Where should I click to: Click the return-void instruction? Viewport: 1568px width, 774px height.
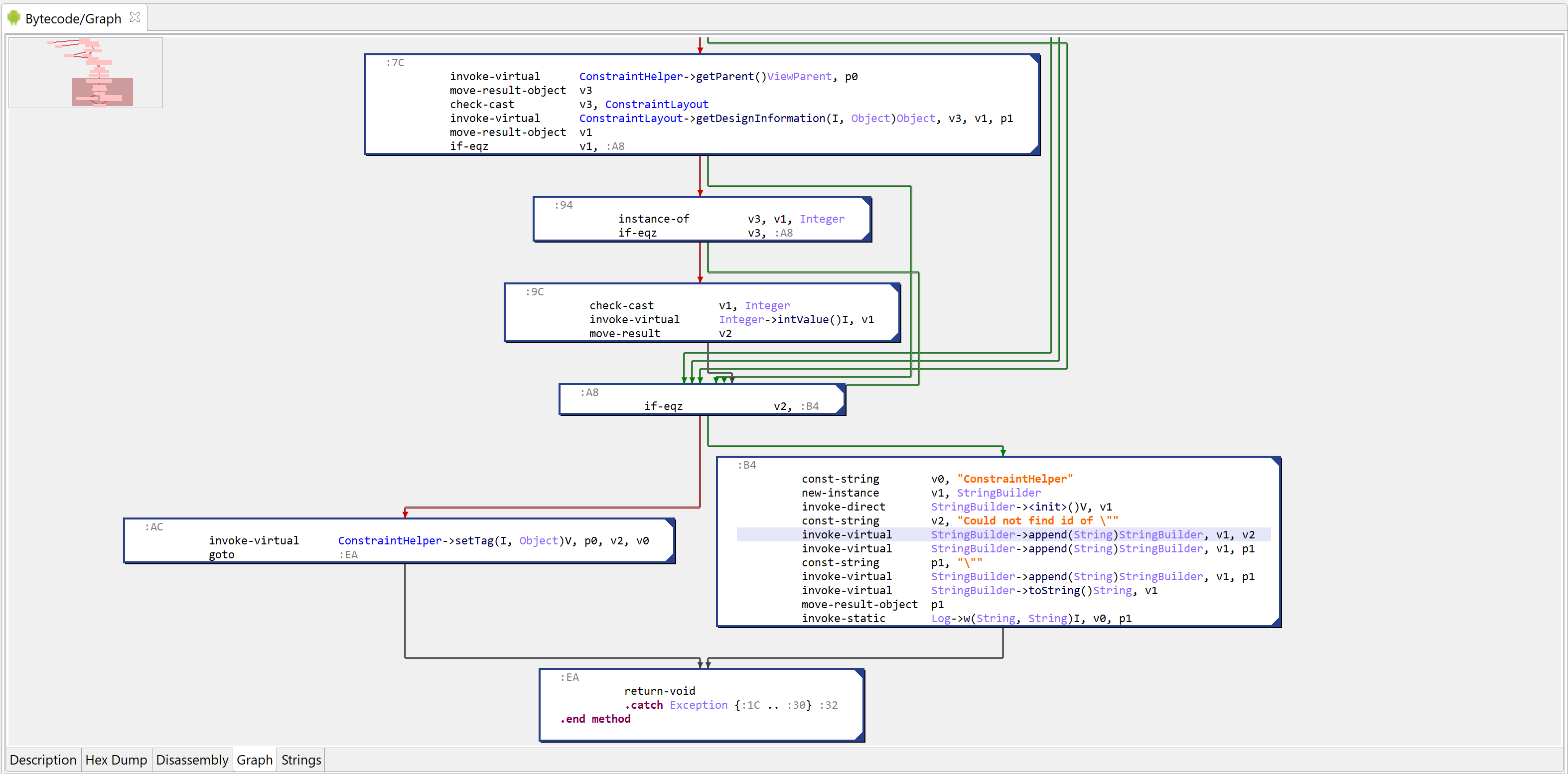[x=659, y=692]
